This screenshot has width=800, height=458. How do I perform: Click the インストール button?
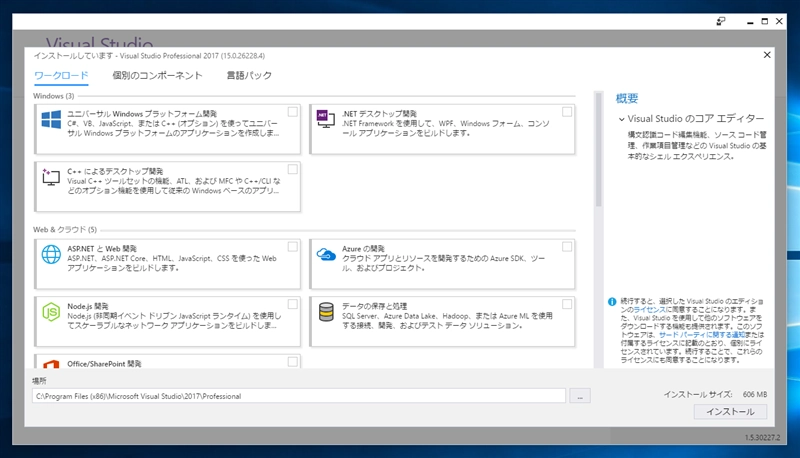click(x=730, y=412)
